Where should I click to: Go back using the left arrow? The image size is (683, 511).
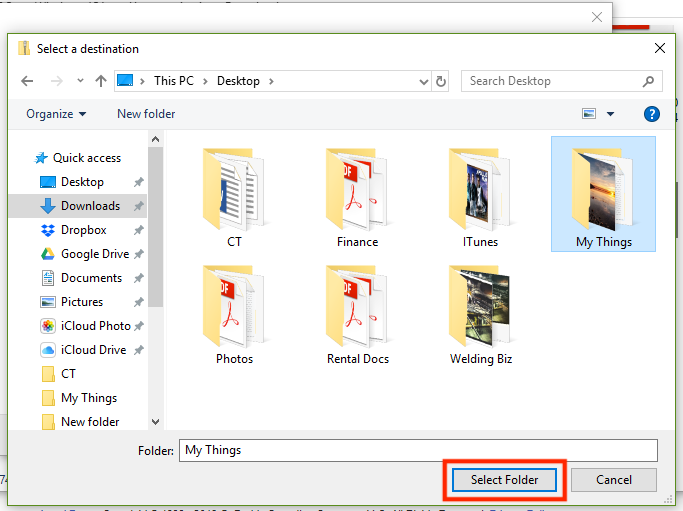(27, 81)
